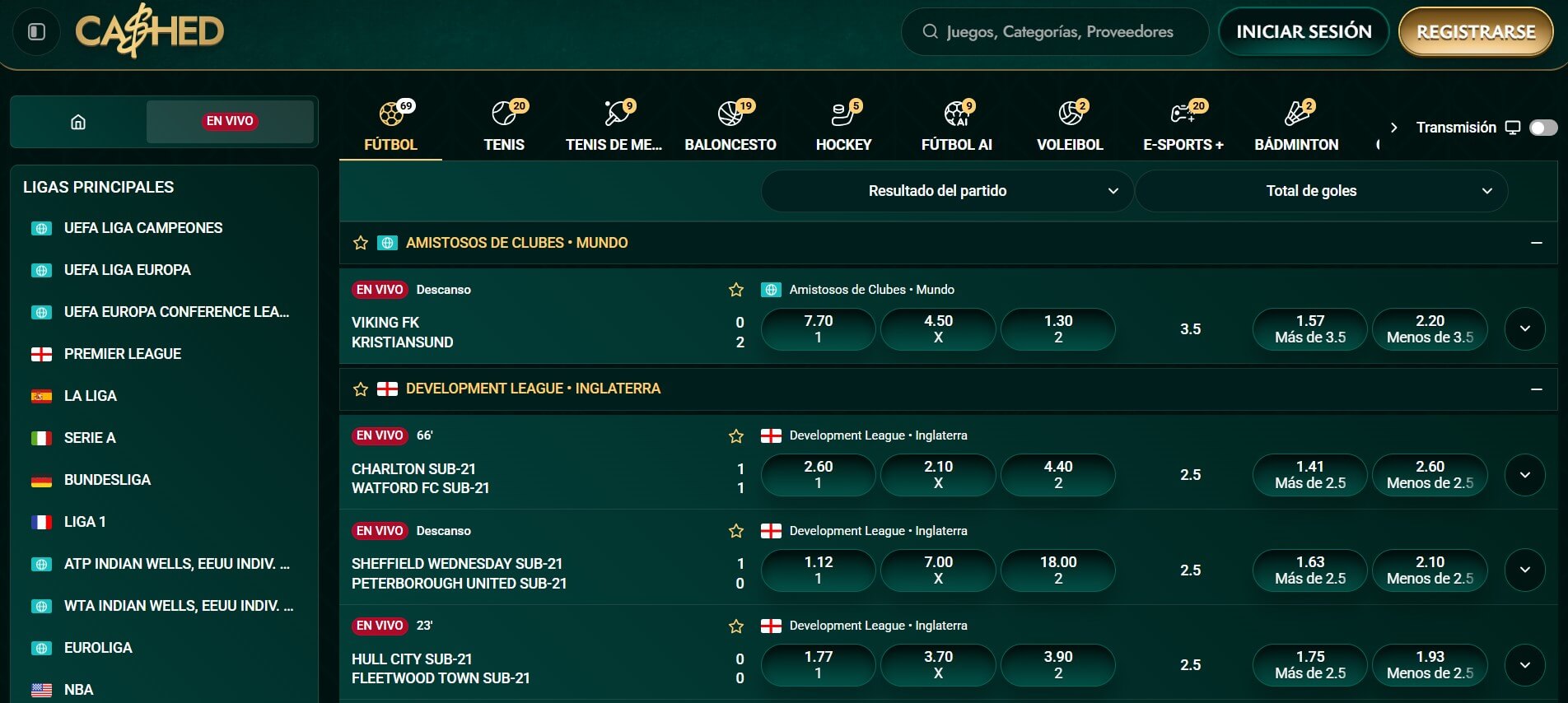Star the Viking FK vs Kristiansund match
The width and height of the screenshot is (1568, 703).
coord(736,290)
